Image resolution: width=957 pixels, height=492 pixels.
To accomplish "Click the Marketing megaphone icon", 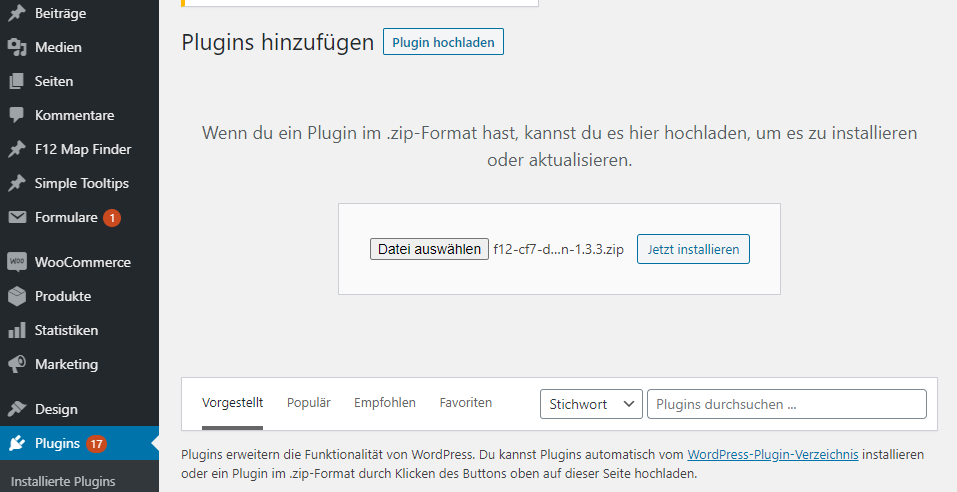I will pos(17,364).
